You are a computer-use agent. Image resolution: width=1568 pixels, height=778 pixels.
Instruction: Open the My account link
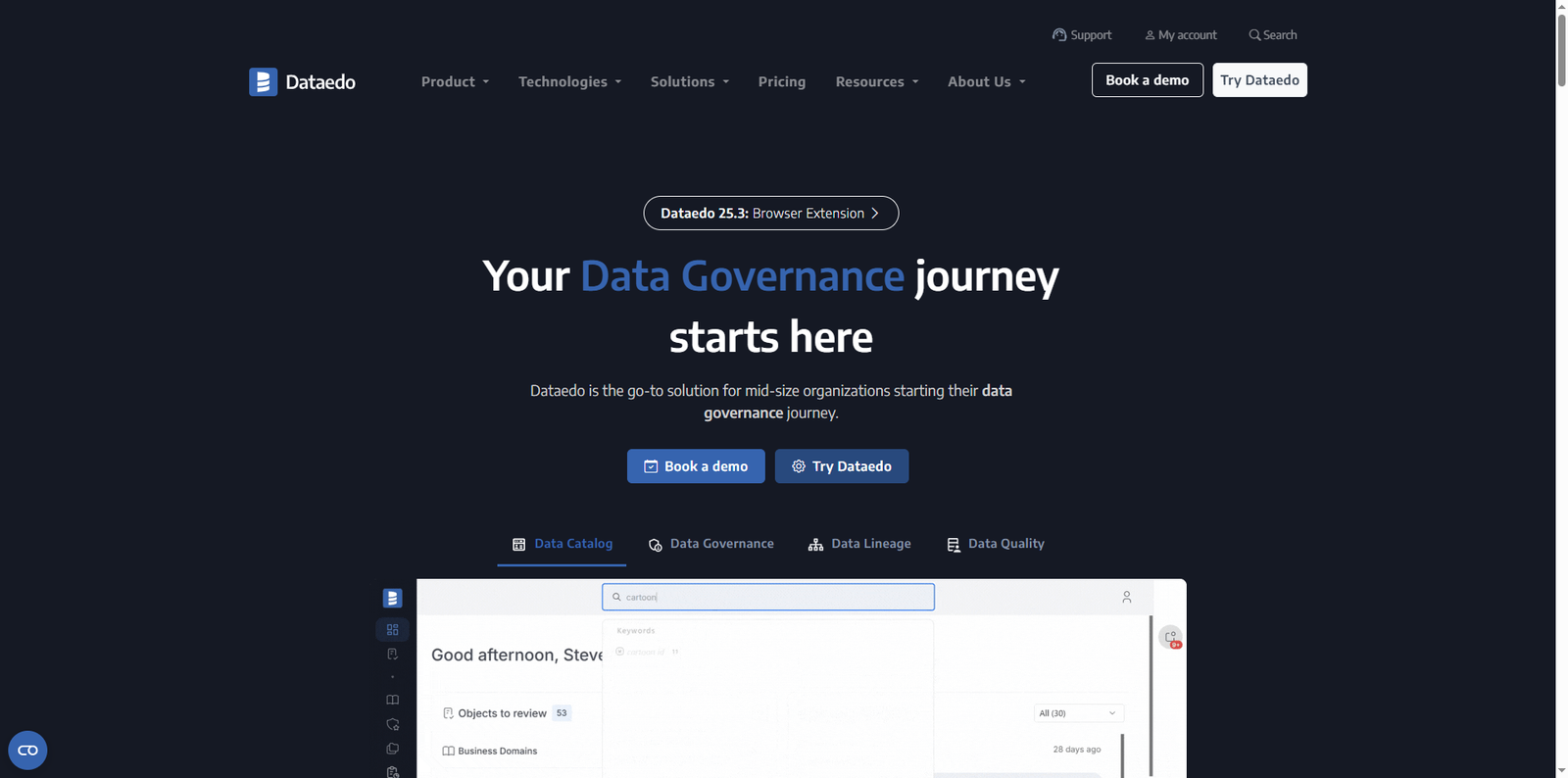pos(1181,35)
